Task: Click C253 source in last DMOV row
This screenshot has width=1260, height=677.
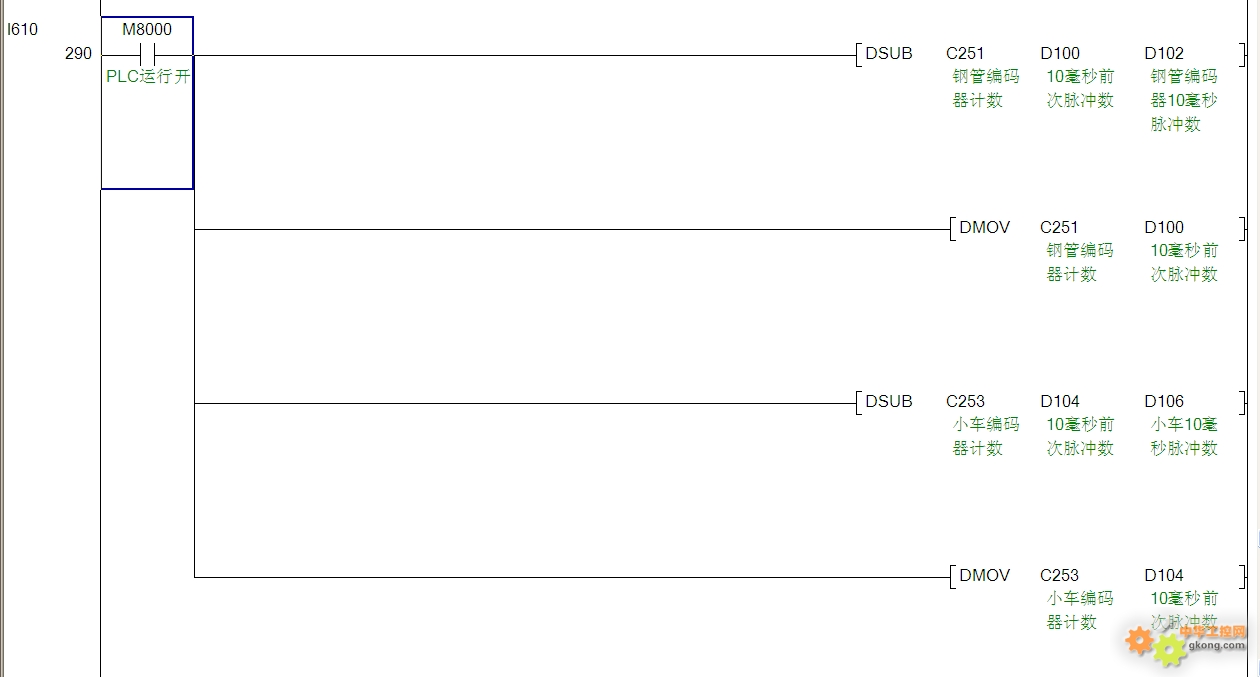Action: (1059, 576)
